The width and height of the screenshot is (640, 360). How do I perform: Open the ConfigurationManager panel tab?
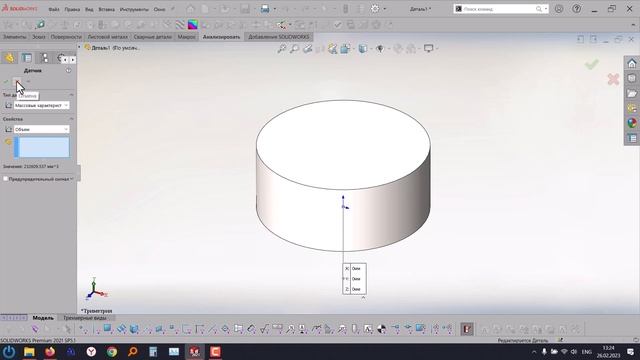44,58
